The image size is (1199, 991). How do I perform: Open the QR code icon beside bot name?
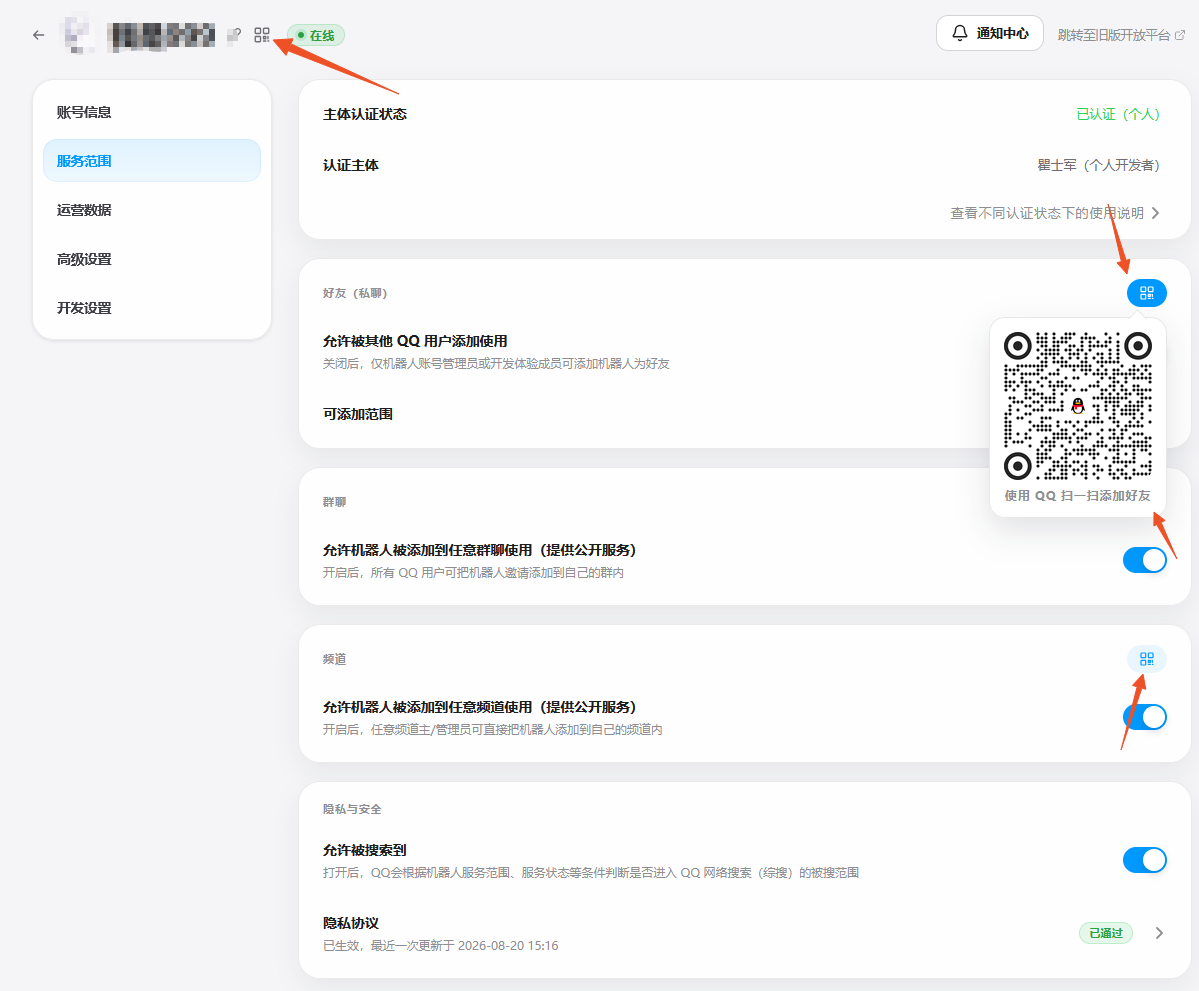[x=262, y=35]
